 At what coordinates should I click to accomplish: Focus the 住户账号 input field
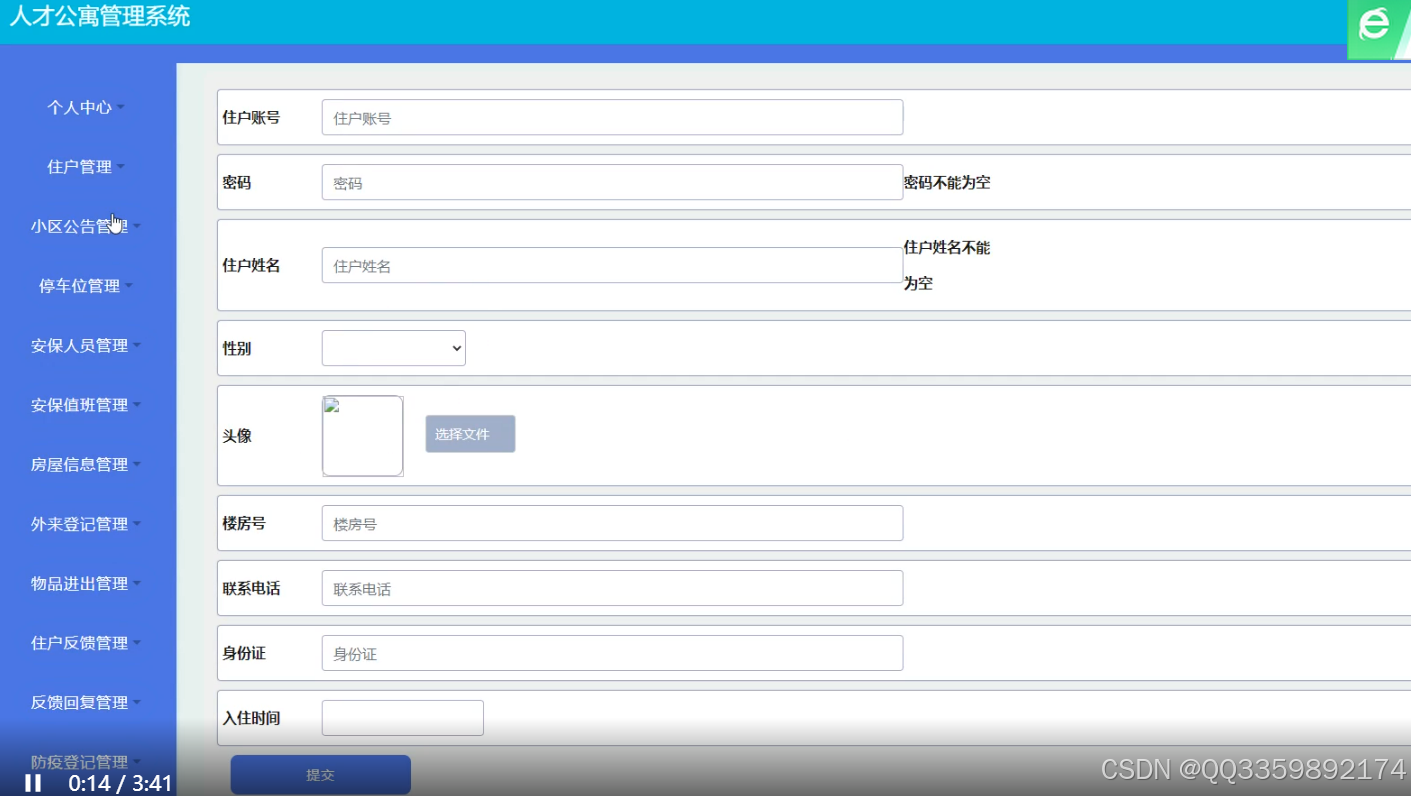pos(612,117)
